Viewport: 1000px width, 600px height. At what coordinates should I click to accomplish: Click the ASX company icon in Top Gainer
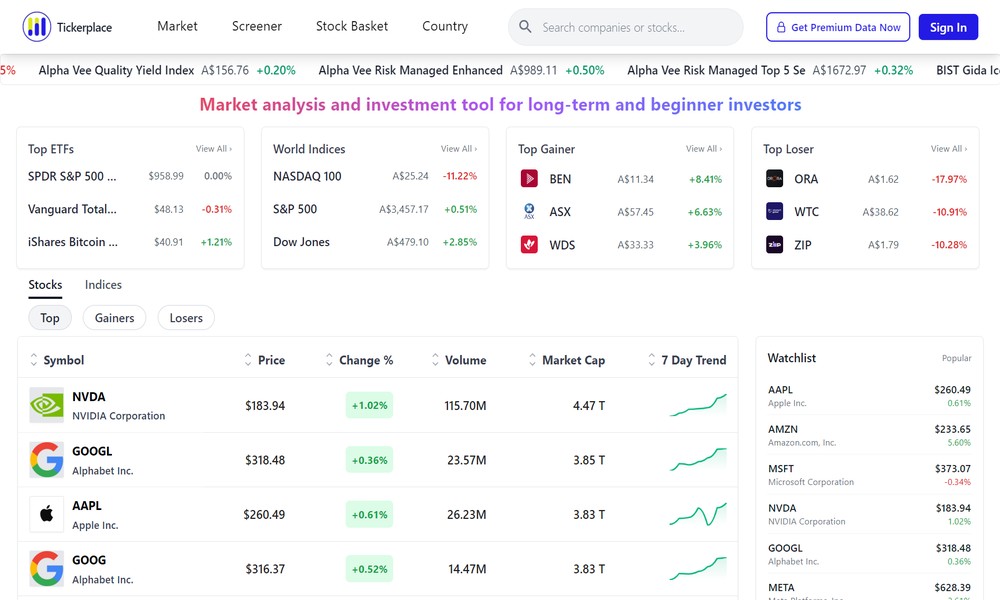coord(529,212)
